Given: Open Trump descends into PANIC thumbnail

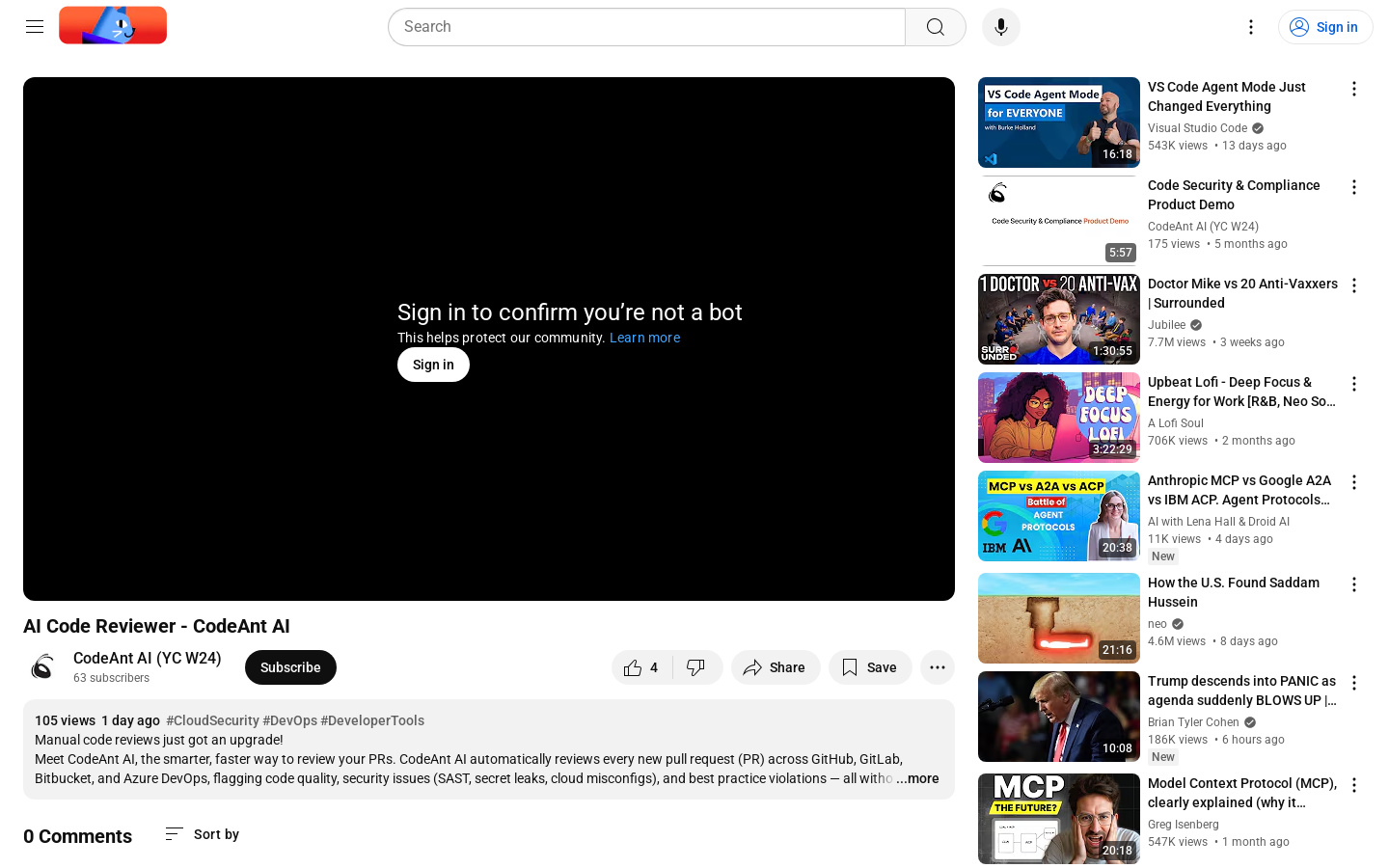Looking at the screenshot, I should point(1059,717).
